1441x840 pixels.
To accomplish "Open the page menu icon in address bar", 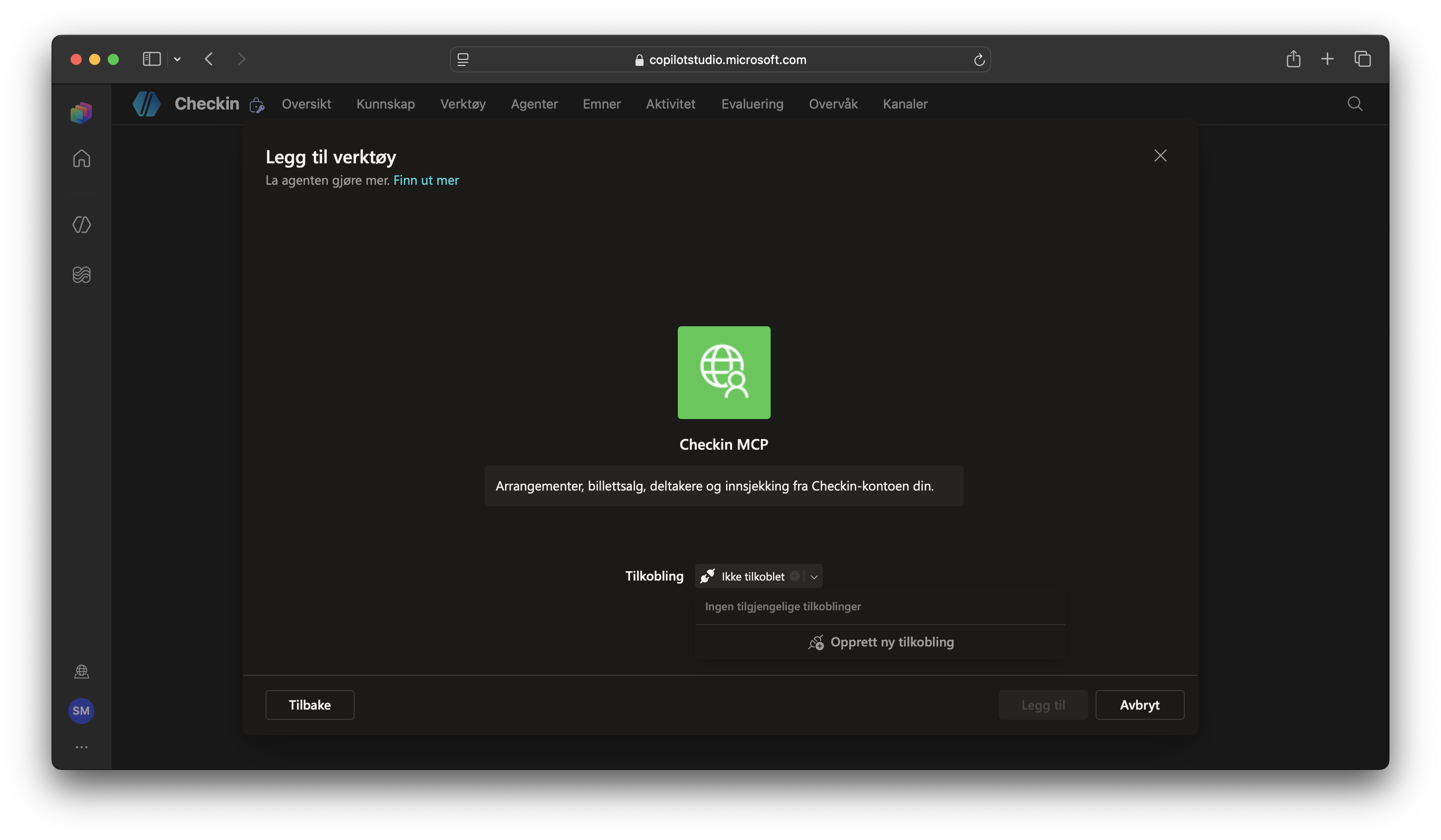I will (463, 59).
